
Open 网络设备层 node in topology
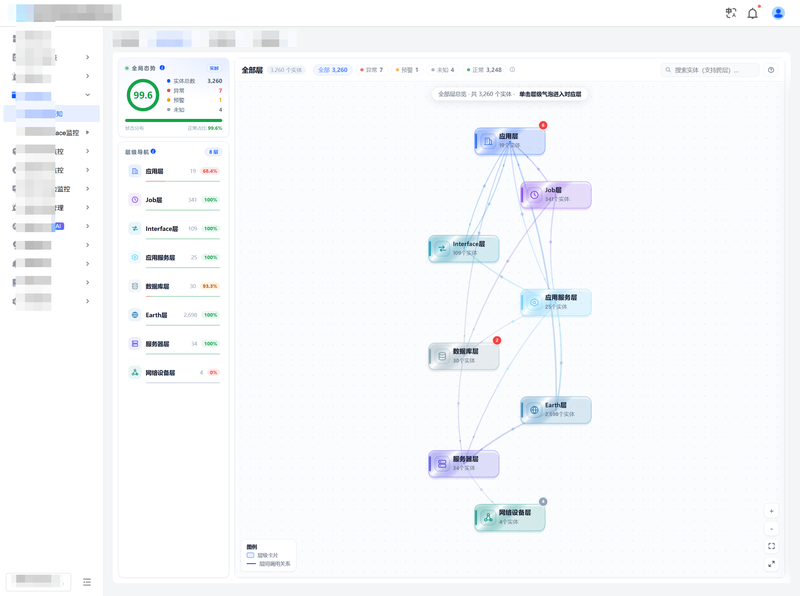(x=510, y=518)
